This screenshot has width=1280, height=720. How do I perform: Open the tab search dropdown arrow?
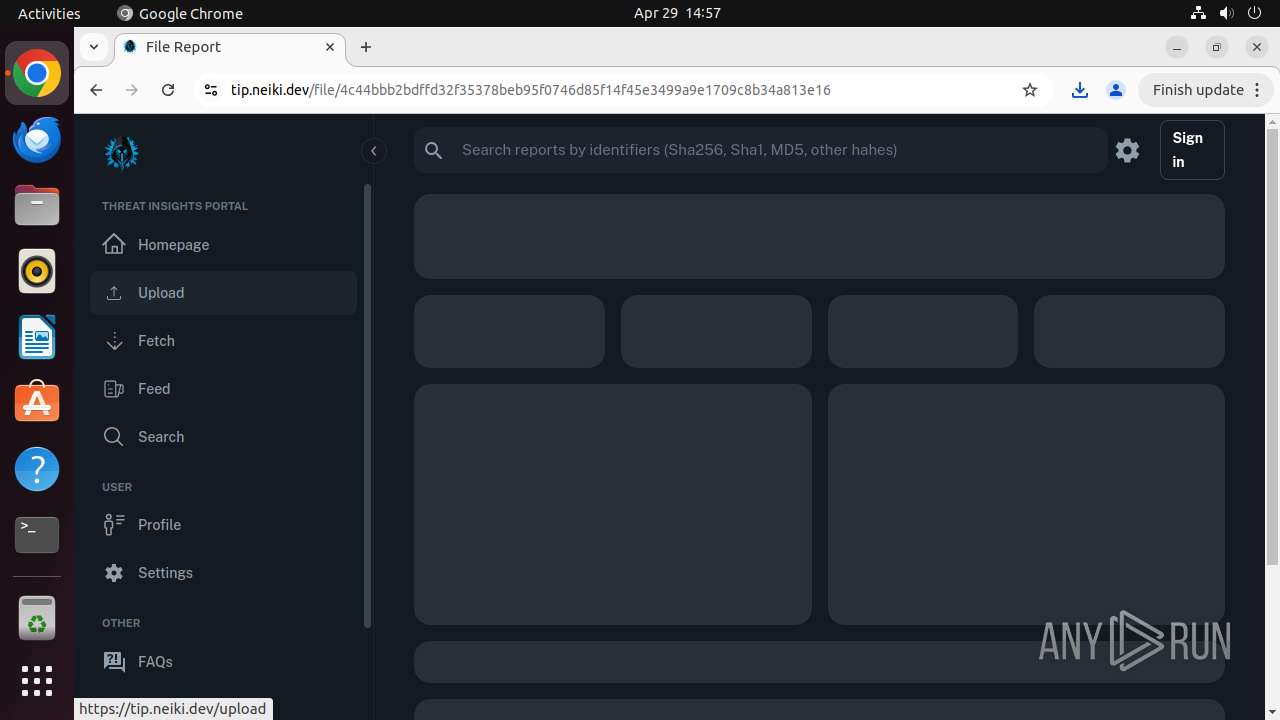point(93,47)
